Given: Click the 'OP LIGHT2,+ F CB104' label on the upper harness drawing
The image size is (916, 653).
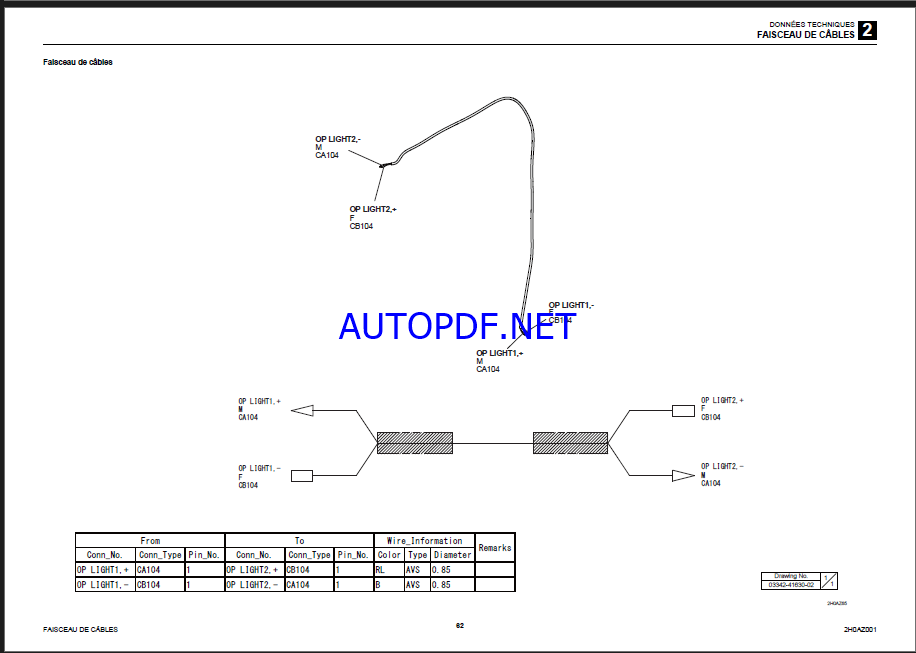Looking at the screenshot, I should click(372, 217).
